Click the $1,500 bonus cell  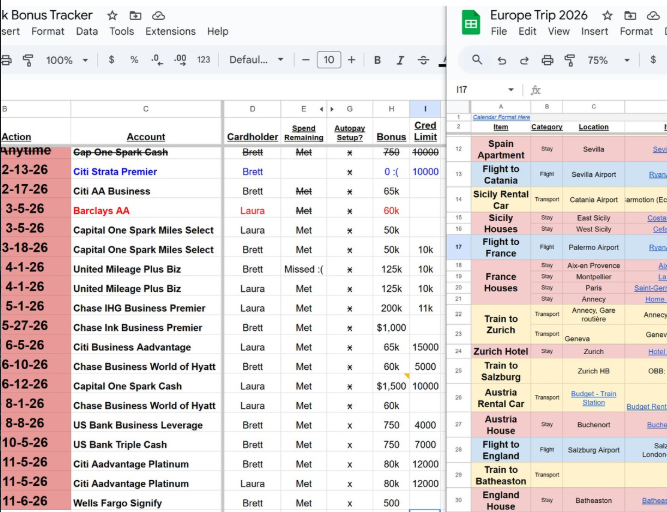pyautogui.click(x=391, y=386)
